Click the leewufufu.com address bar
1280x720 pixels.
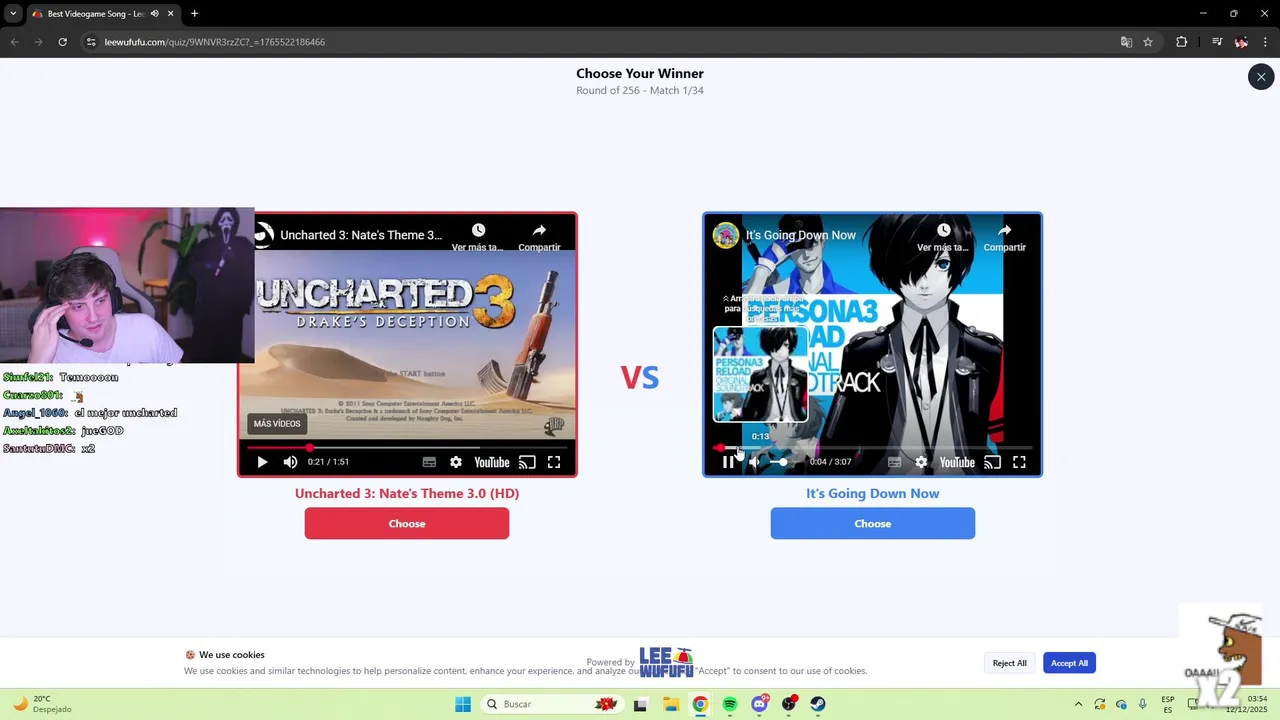pyautogui.click(x=600, y=42)
